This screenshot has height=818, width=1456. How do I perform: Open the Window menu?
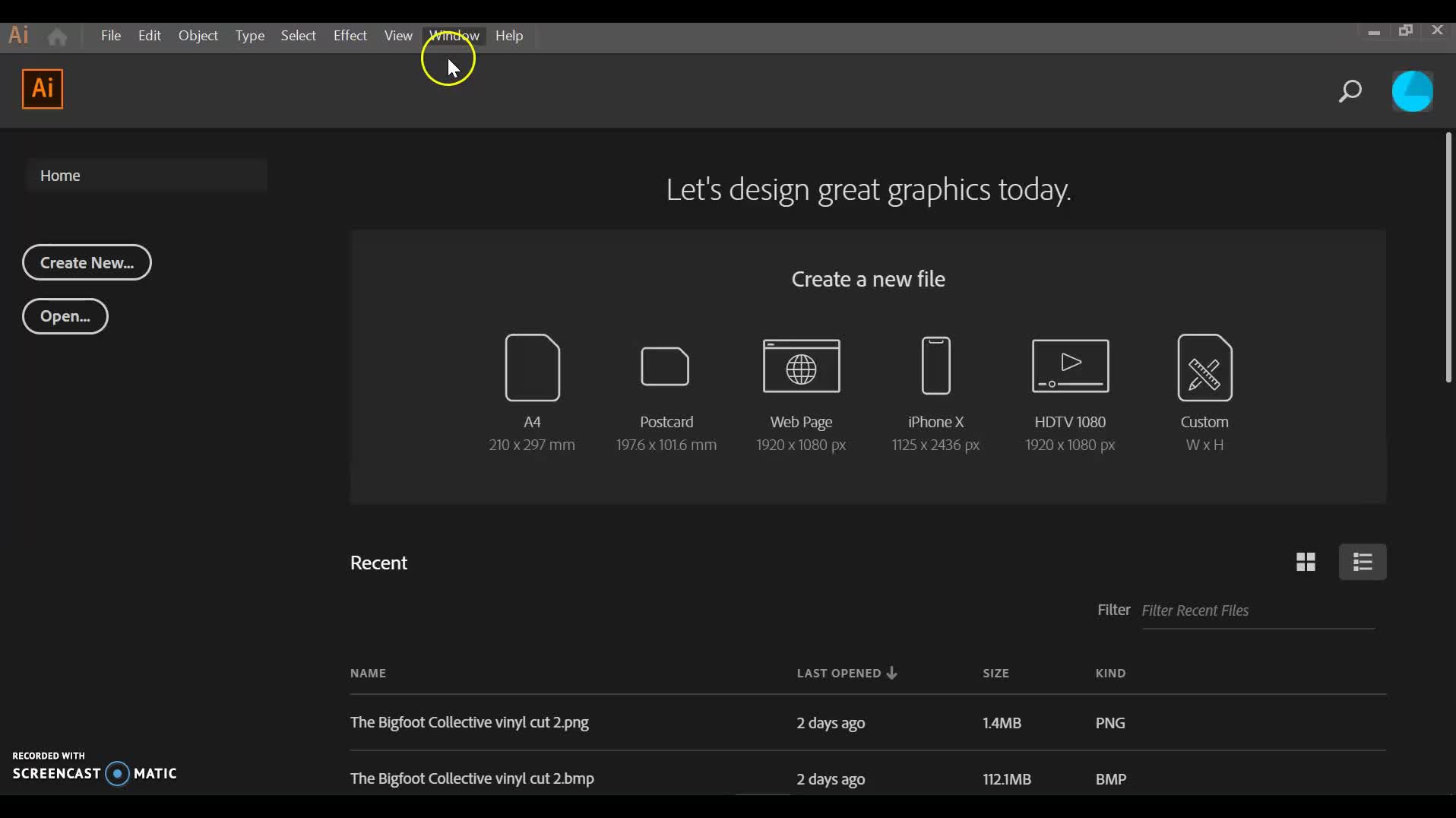(453, 36)
